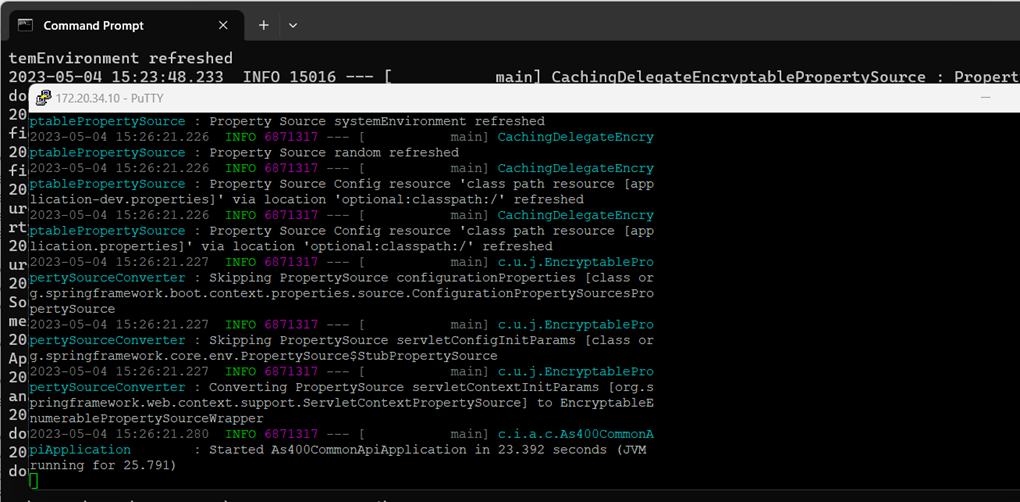Click 'numerablePropertySourceWrapper' text
1020x502 pixels.
[146, 418]
